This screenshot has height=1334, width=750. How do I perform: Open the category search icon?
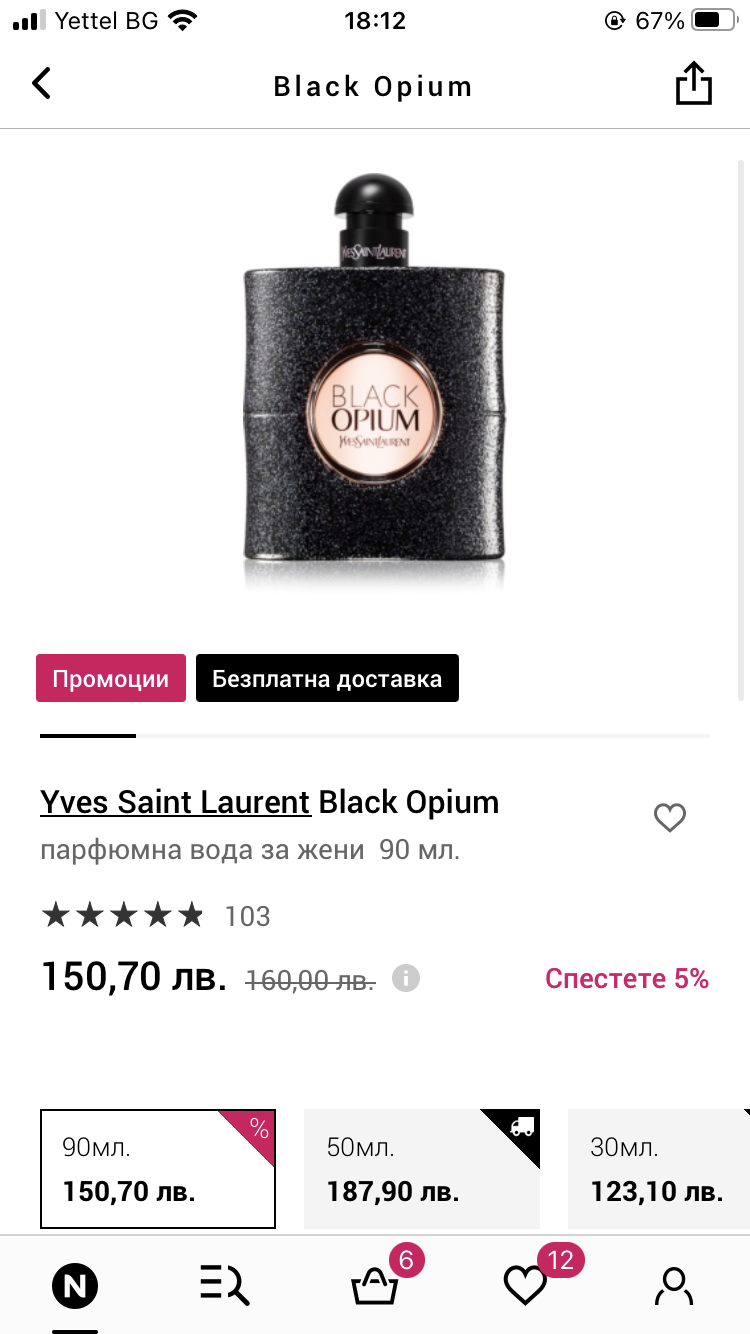coord(225,1285)
